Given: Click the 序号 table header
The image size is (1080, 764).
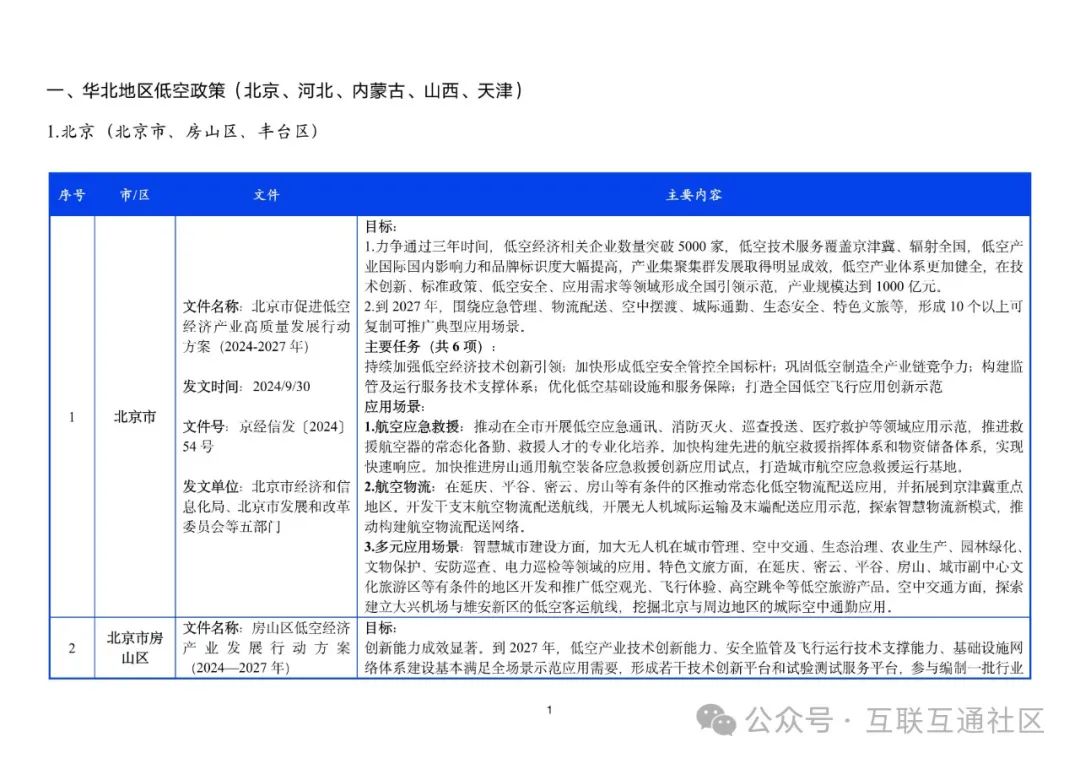Looking at the screenshot, I should (x=72, y=195).
